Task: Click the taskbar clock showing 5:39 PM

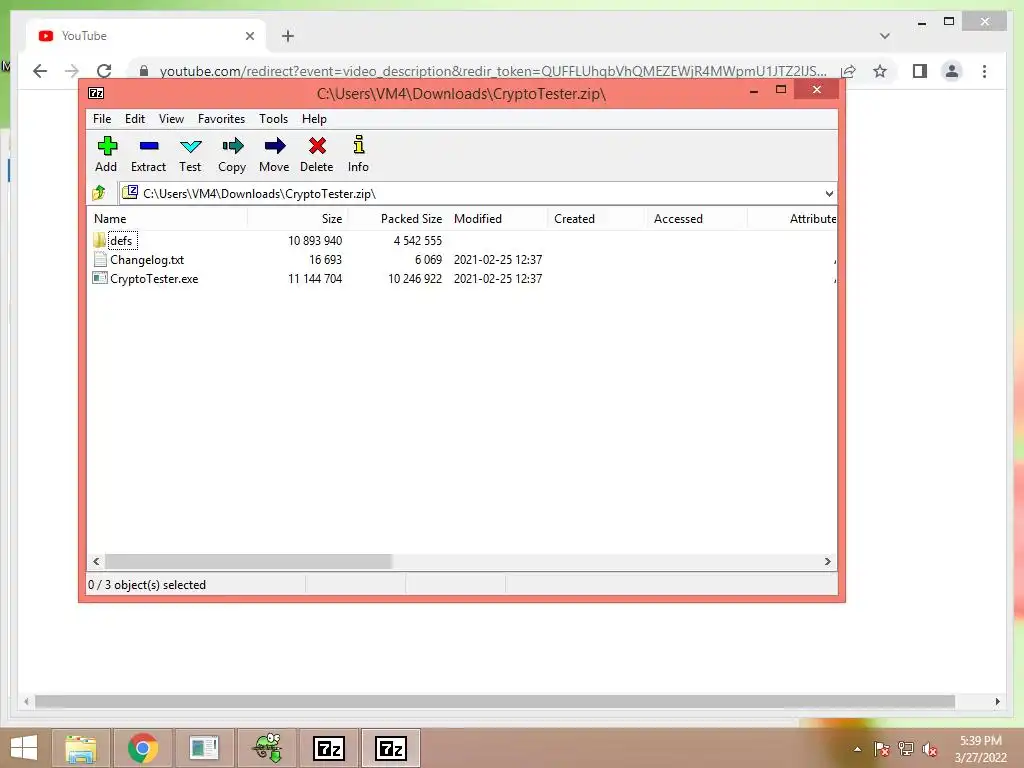Action: point(980,741)
